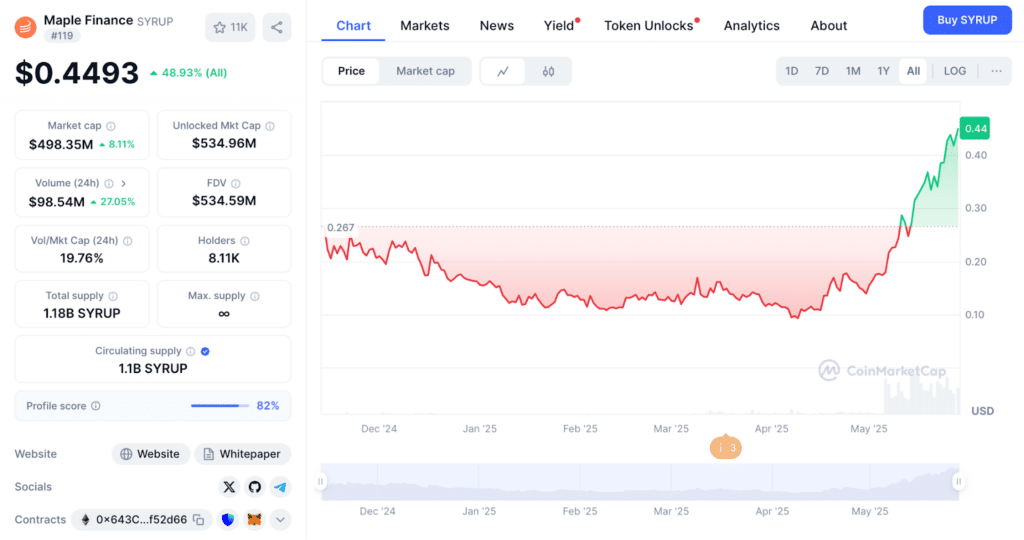
Task: Switch chart to Market cap view
Action: (425, 71)
